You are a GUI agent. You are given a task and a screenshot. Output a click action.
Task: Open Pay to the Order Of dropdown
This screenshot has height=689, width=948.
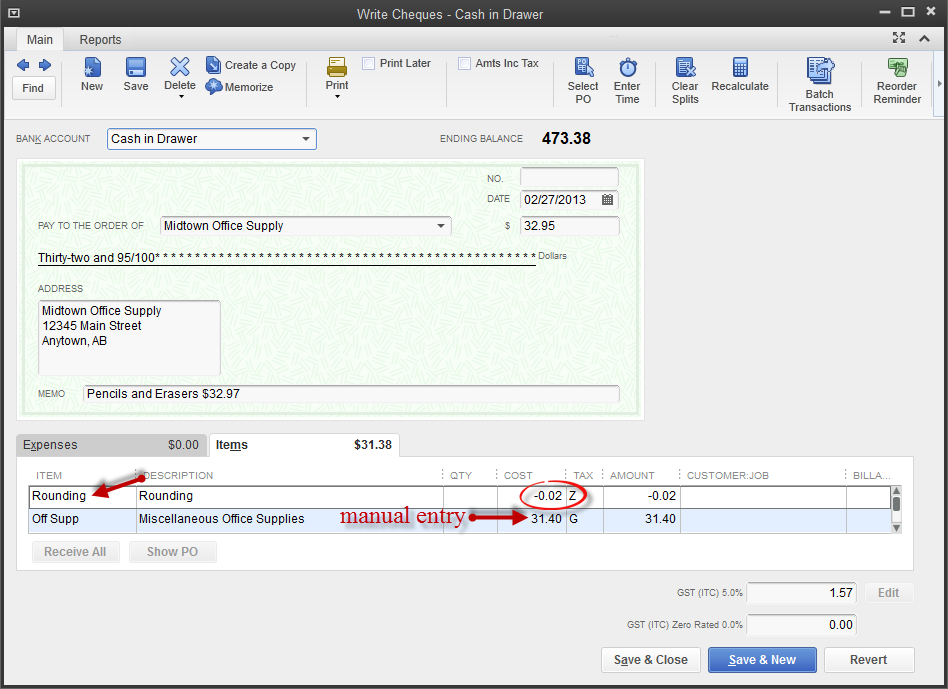pos(441,226)
